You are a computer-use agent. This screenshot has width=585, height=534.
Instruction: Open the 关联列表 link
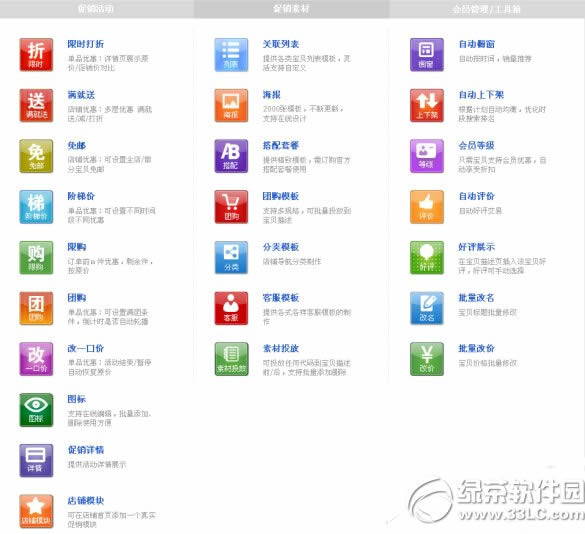(x=281, y=44)
